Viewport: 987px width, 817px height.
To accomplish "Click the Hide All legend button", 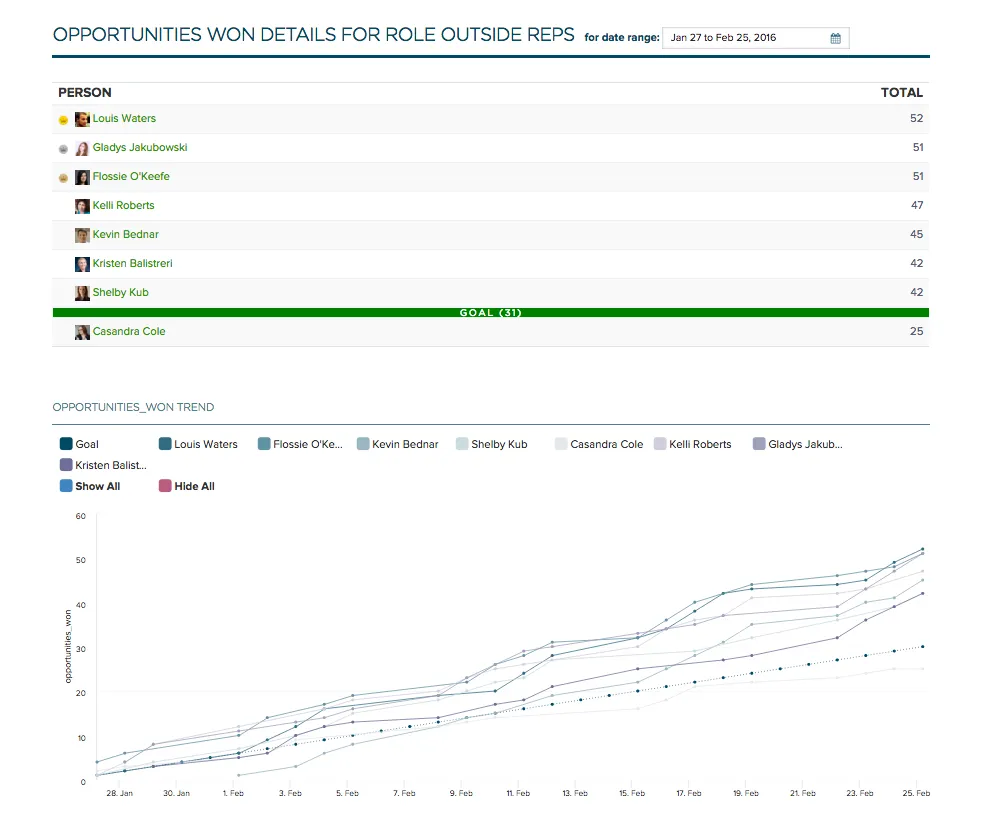I will [187, 486].
